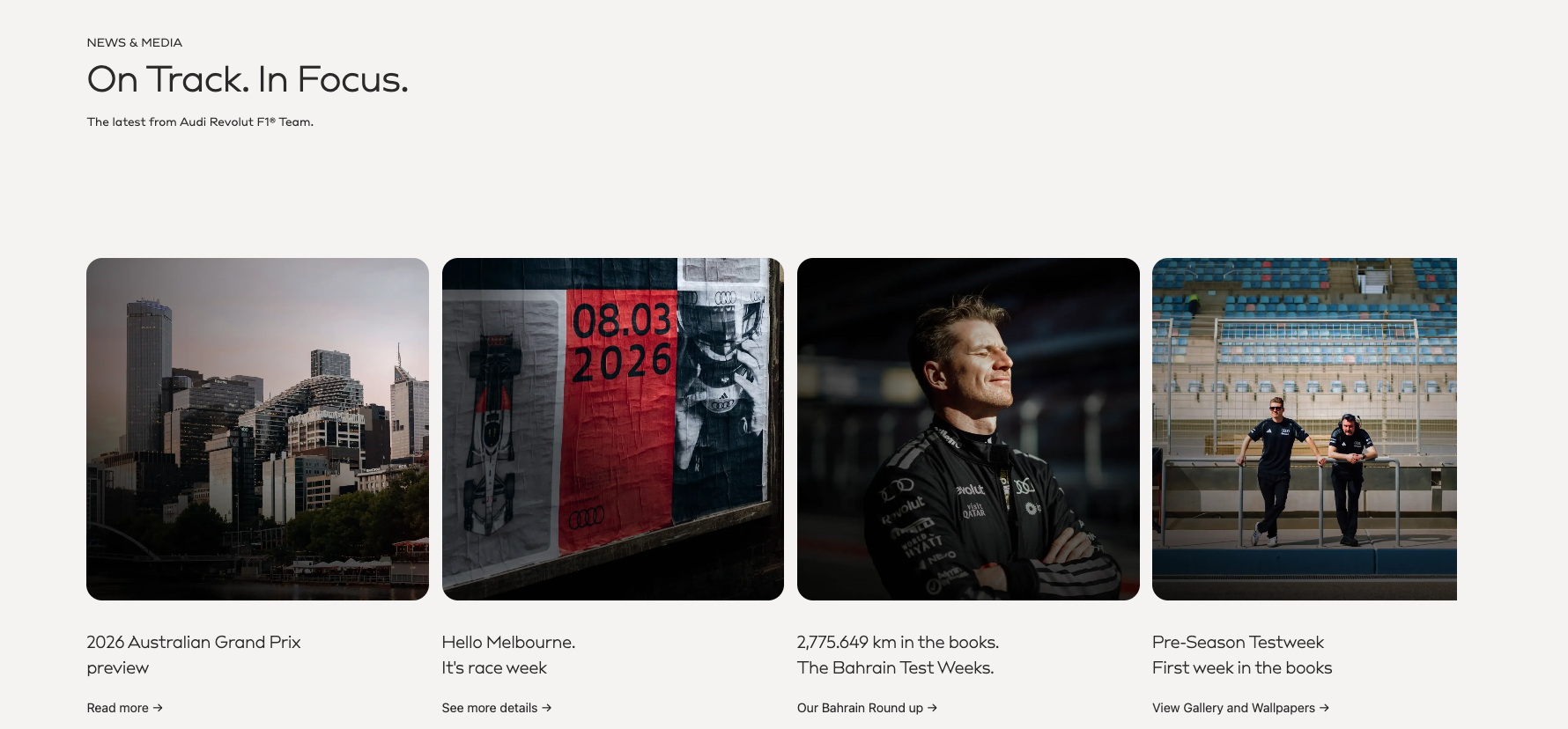Follow the Our Bahrain Round up link

(x=867, y=708)
